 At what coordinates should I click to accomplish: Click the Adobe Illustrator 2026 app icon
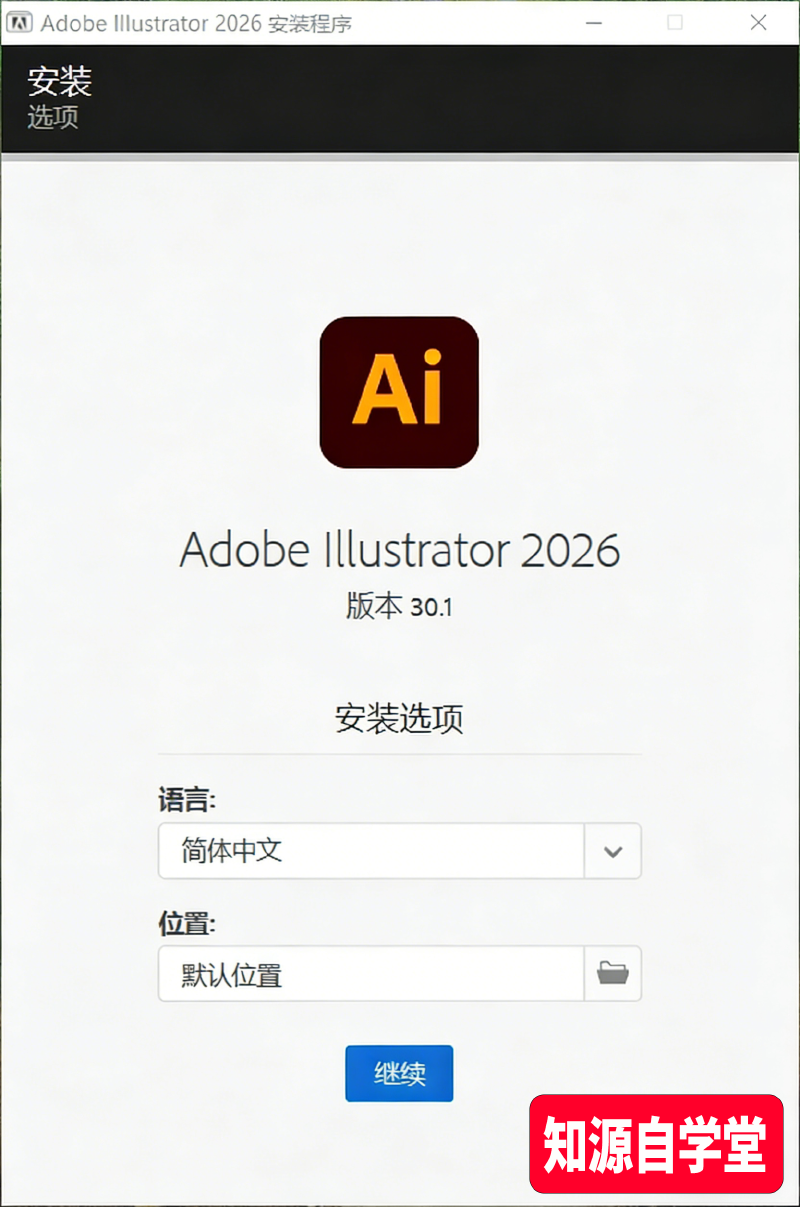[x=399, y=392]
